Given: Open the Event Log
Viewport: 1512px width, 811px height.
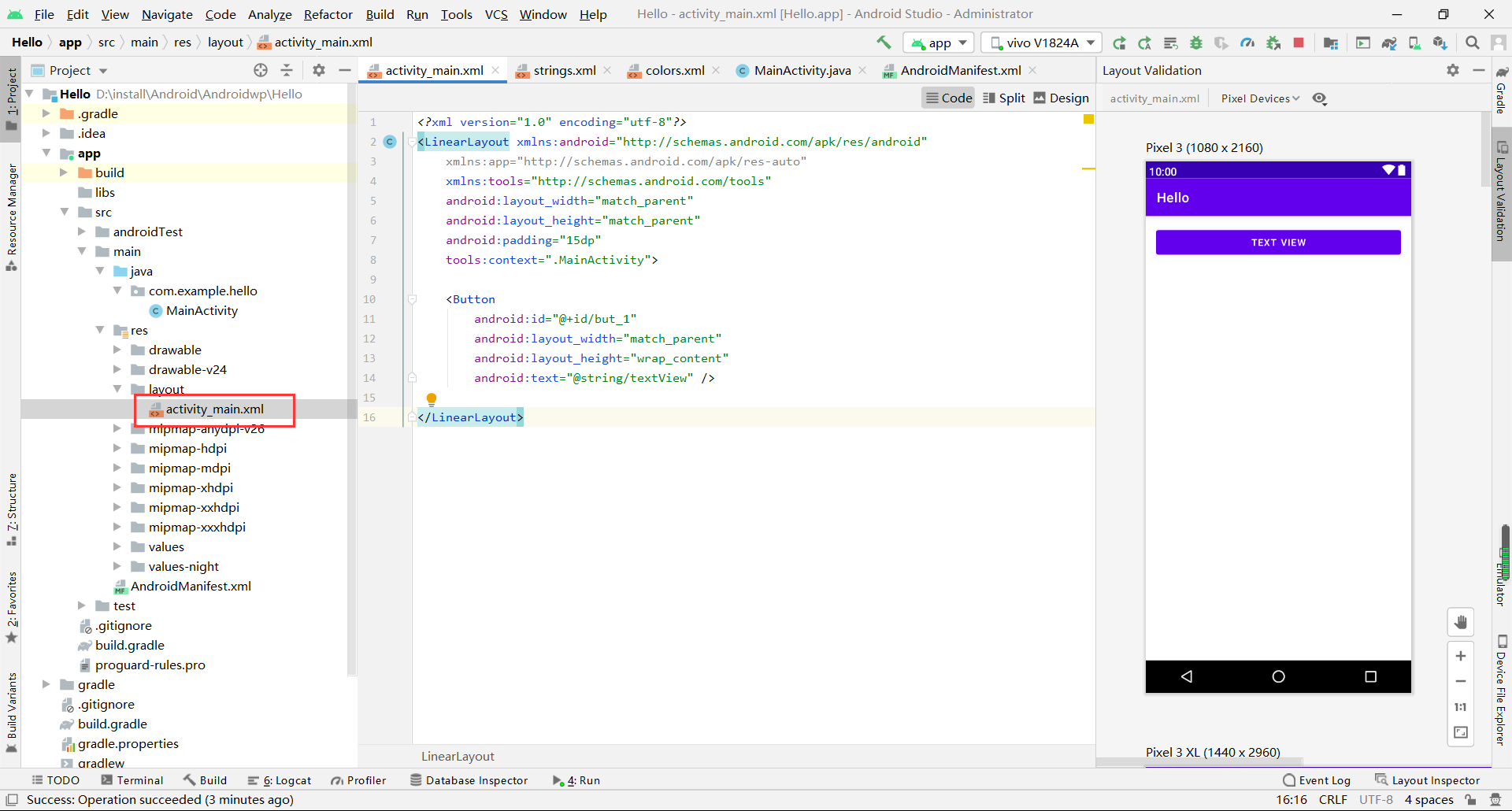Looking at the screenshot, I should 1317,780.
